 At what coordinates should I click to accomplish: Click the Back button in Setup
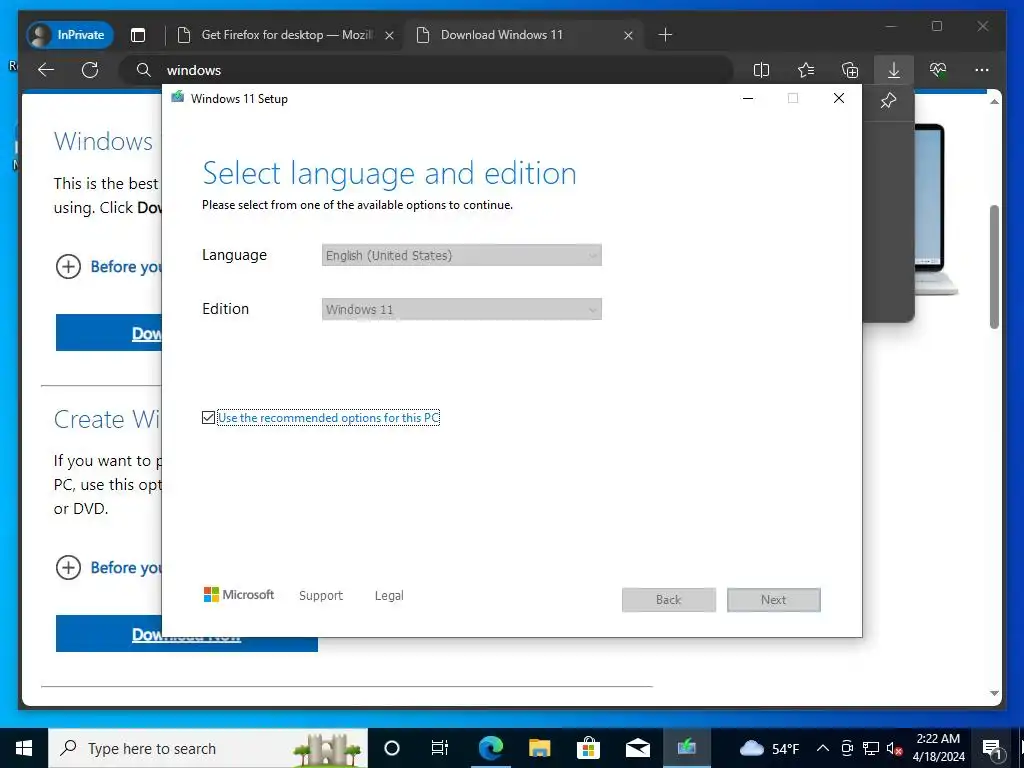[669, 600]
